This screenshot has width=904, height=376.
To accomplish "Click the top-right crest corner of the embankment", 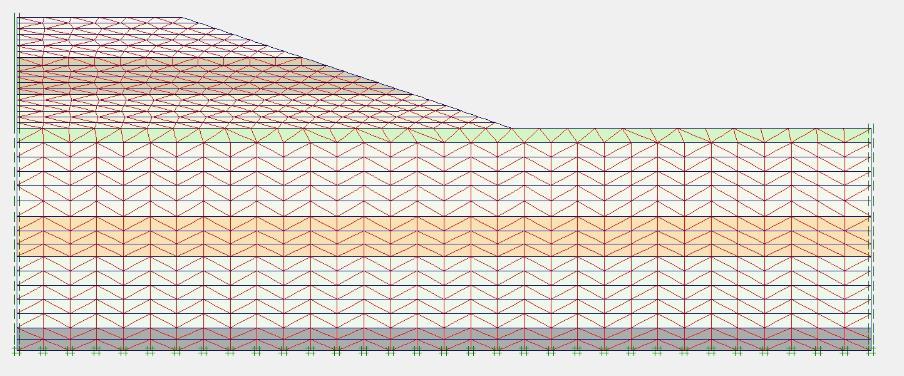I will 182,18.
